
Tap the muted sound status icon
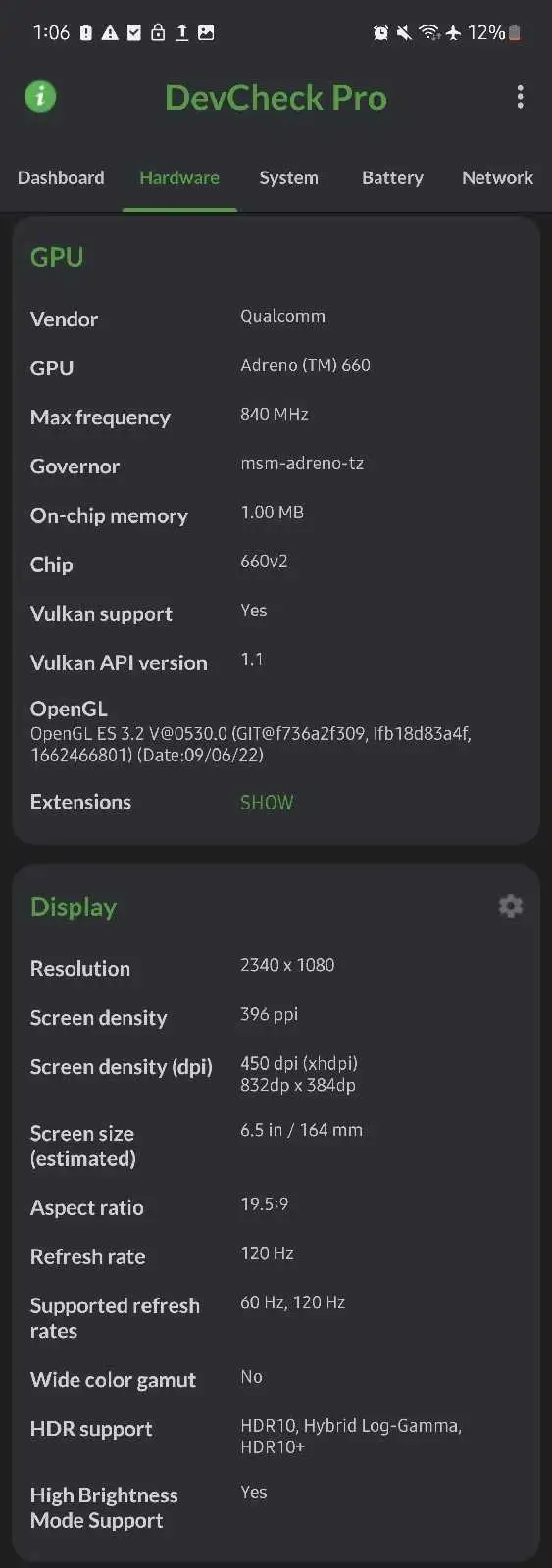[404, 33]
